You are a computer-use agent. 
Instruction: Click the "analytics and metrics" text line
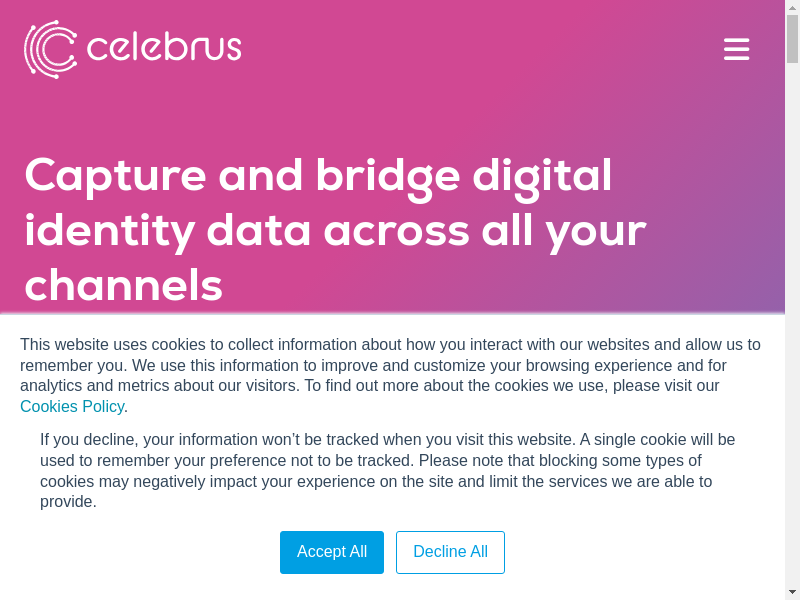120,386
